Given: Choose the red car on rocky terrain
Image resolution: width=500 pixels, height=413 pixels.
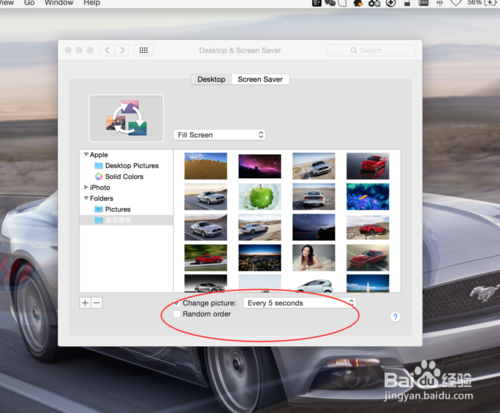Looking at the screenshot, I should (368, 227).
